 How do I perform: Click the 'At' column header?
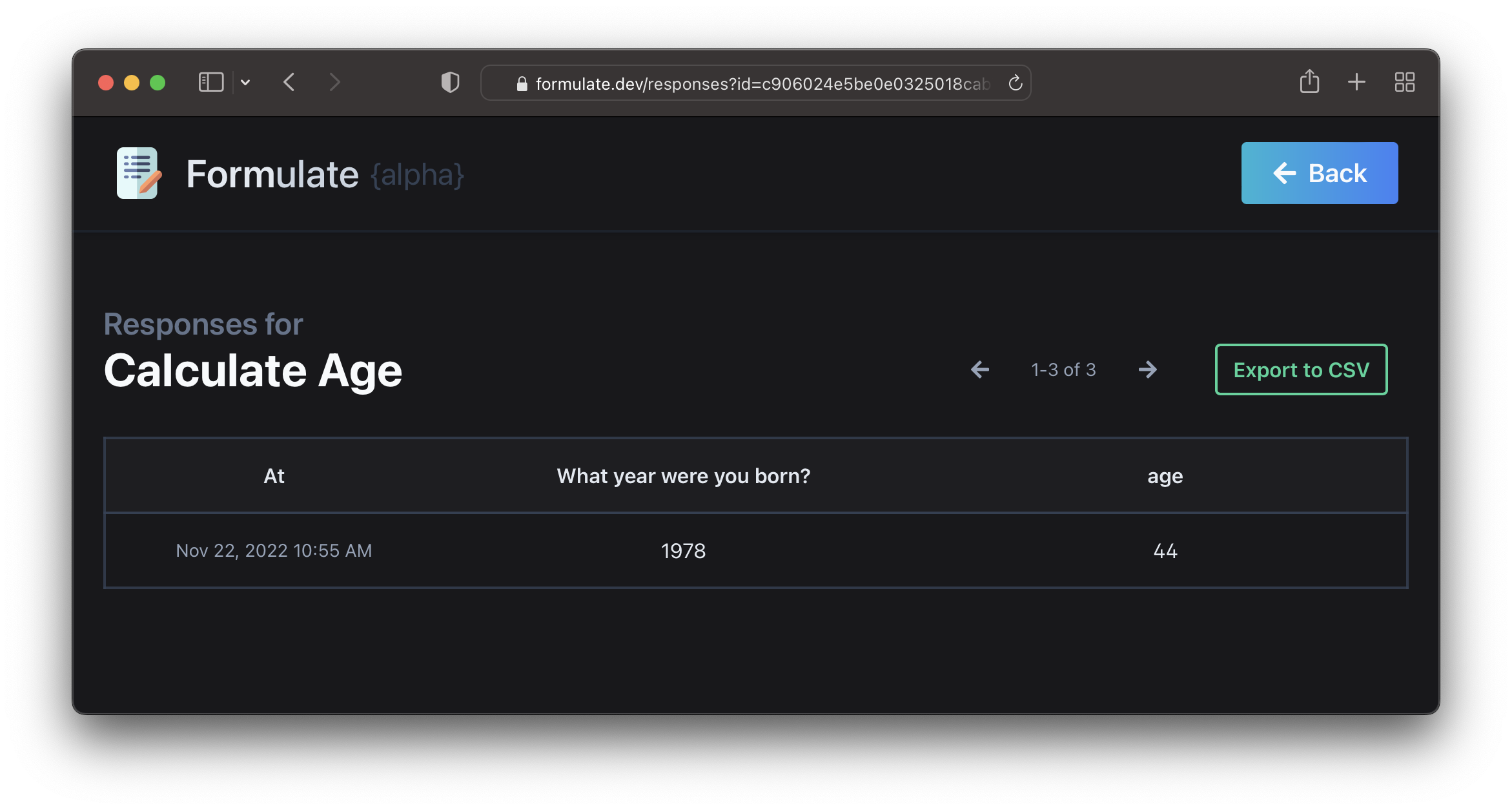[x=274, y=476]
